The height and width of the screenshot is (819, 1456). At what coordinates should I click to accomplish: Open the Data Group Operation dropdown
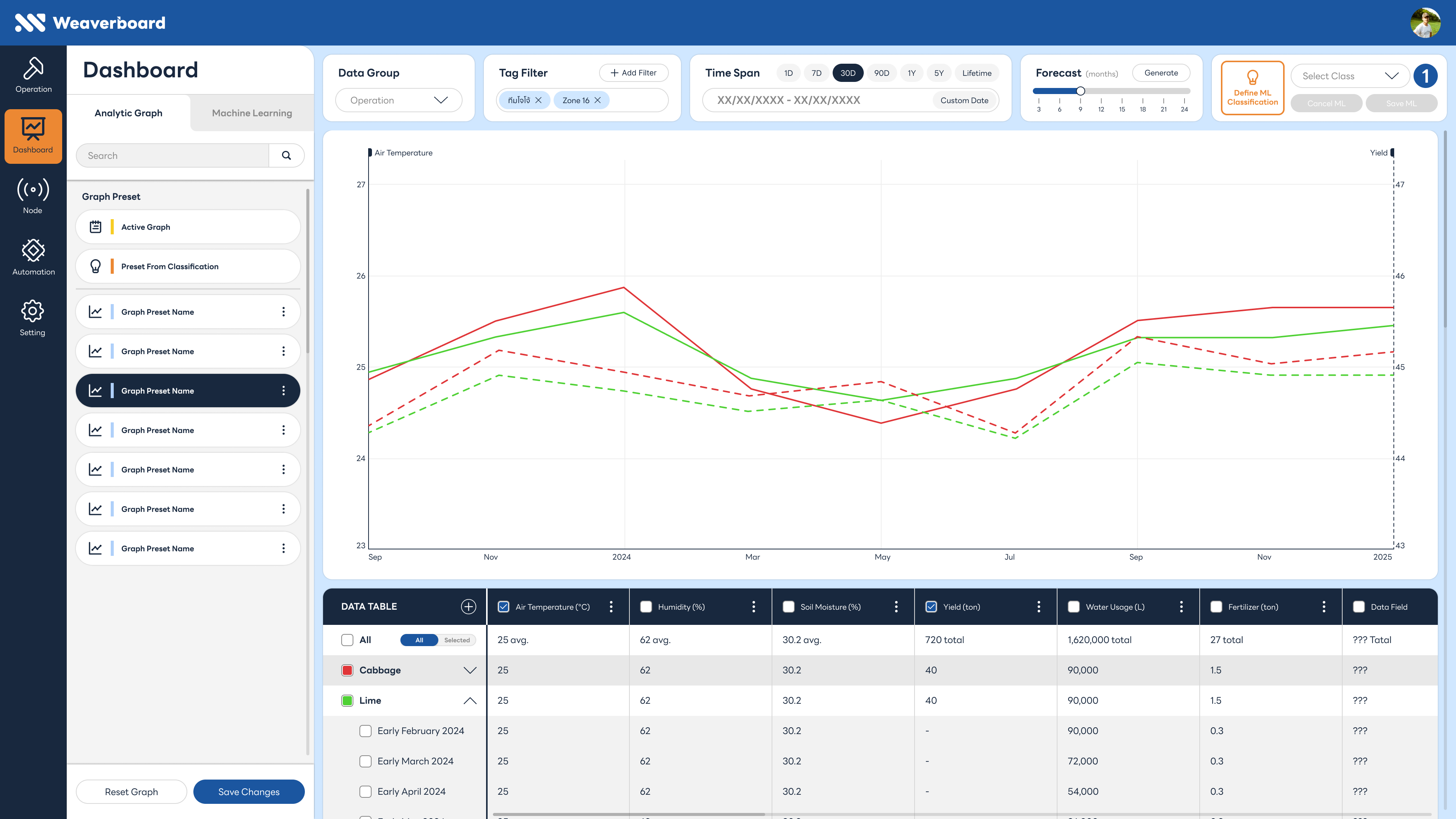point(399,100)
